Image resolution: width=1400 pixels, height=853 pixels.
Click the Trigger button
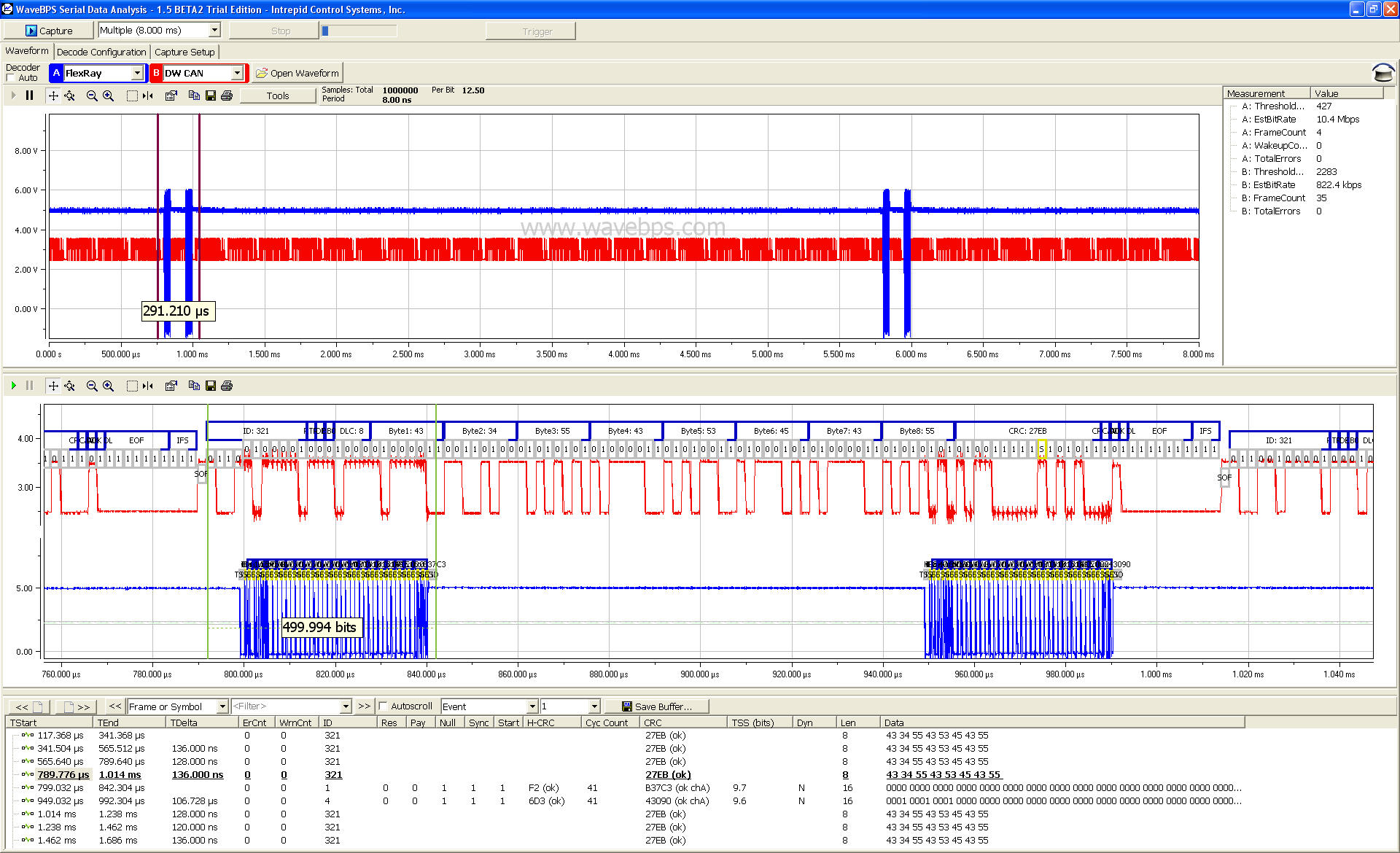(530, 31)
